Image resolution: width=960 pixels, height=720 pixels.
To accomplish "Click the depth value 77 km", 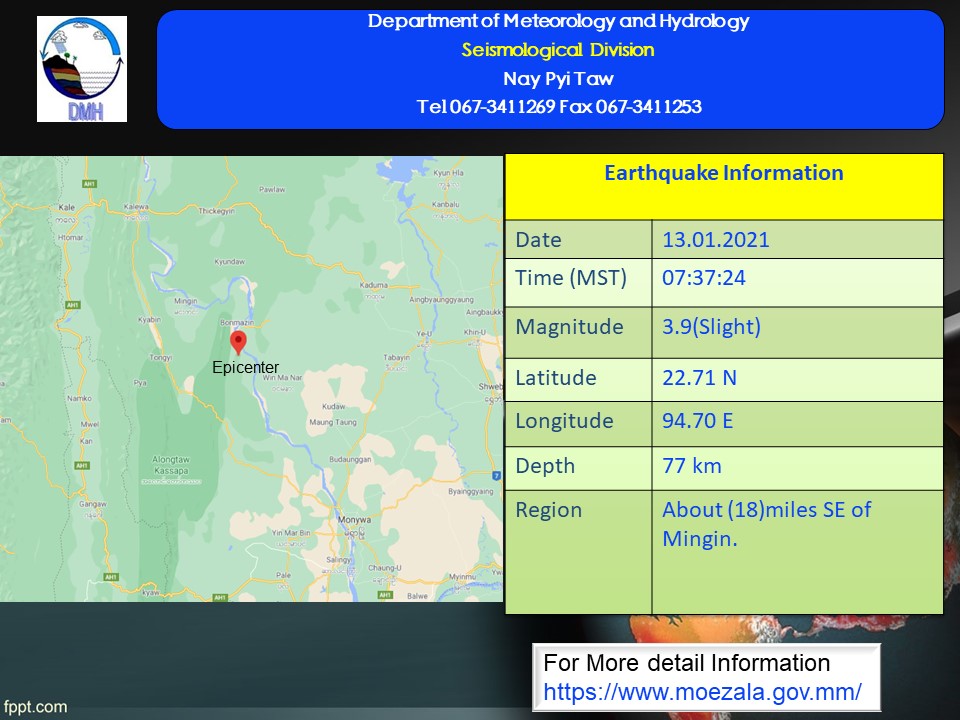I will click(692, 466).
